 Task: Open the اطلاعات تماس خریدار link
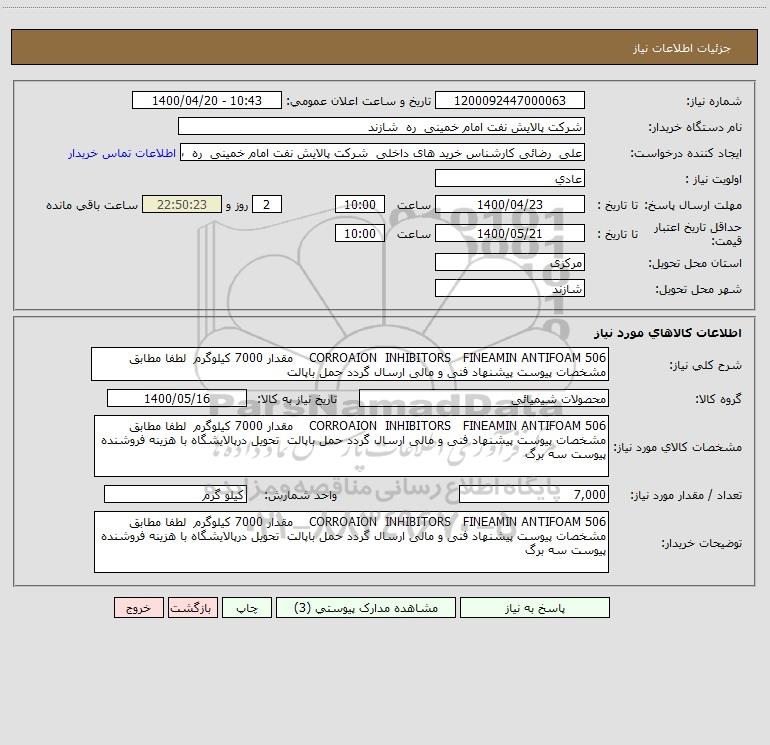coord(122,153)
